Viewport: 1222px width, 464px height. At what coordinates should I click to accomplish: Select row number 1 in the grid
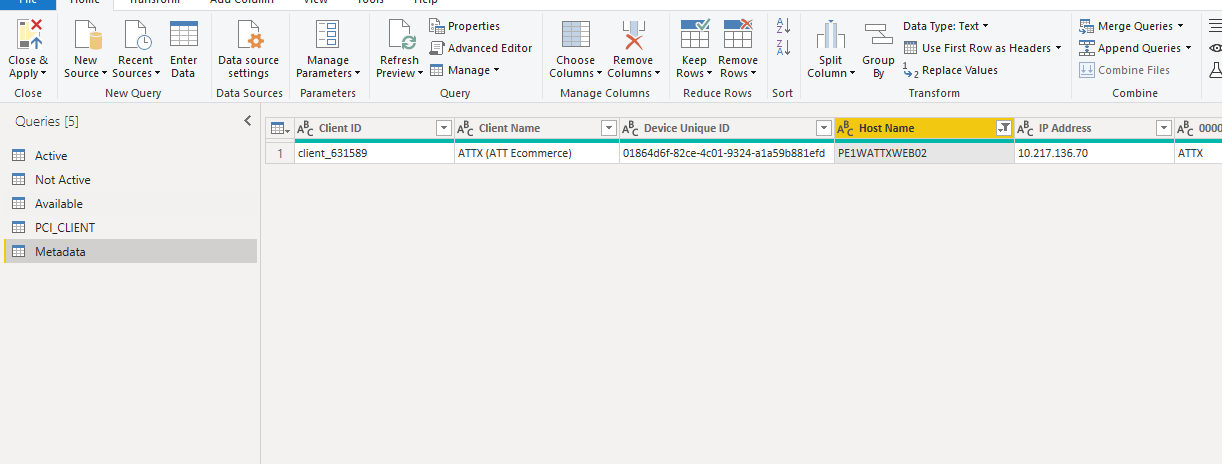[279, 153]
